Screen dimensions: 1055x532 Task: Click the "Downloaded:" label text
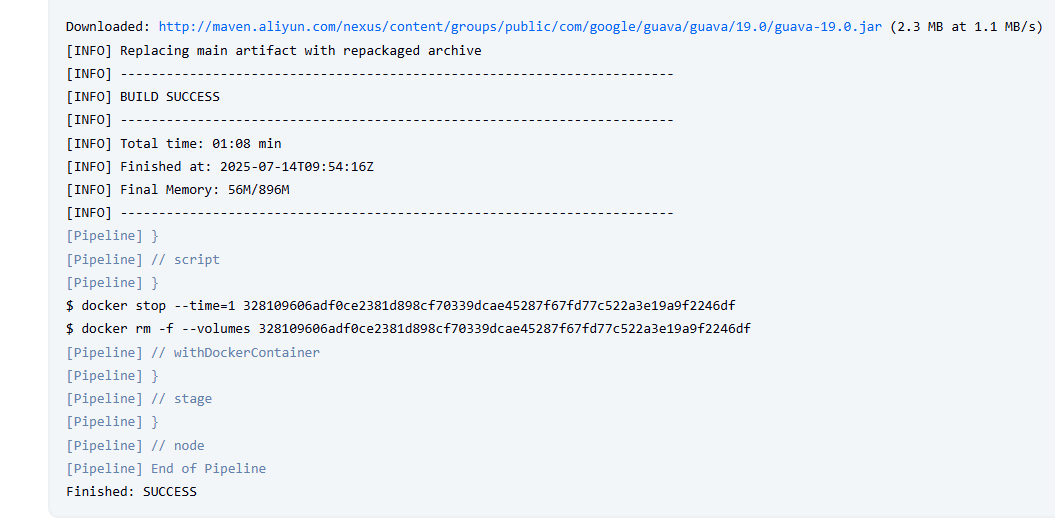(108, 27)
